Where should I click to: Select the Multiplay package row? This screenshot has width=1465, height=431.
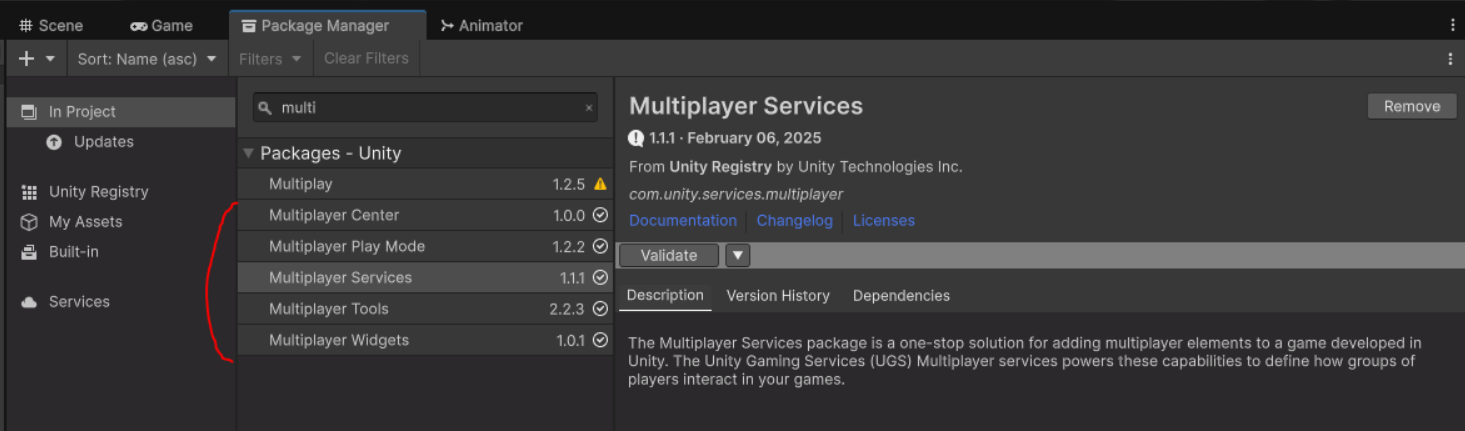(x=425, y=184)
